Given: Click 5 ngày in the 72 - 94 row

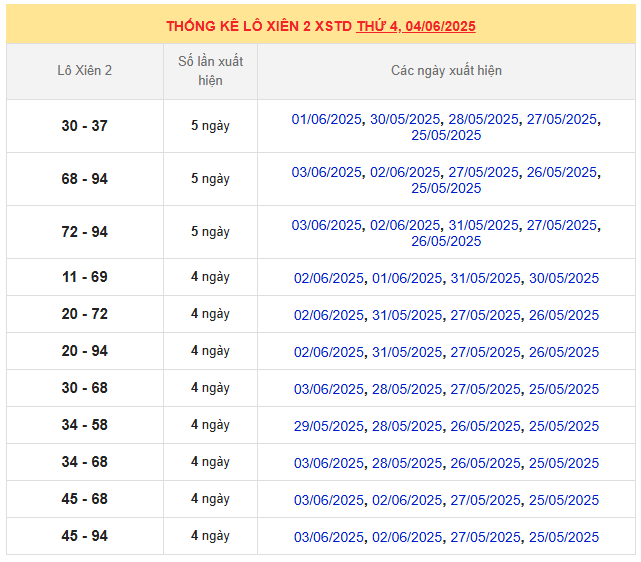Looking at the screenshot, I should click(x=210, y=232).
